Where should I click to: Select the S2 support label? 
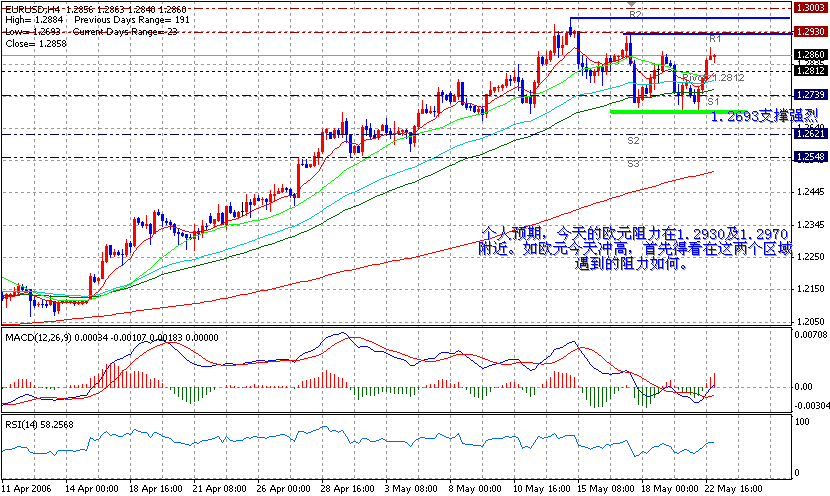[633, 140]
